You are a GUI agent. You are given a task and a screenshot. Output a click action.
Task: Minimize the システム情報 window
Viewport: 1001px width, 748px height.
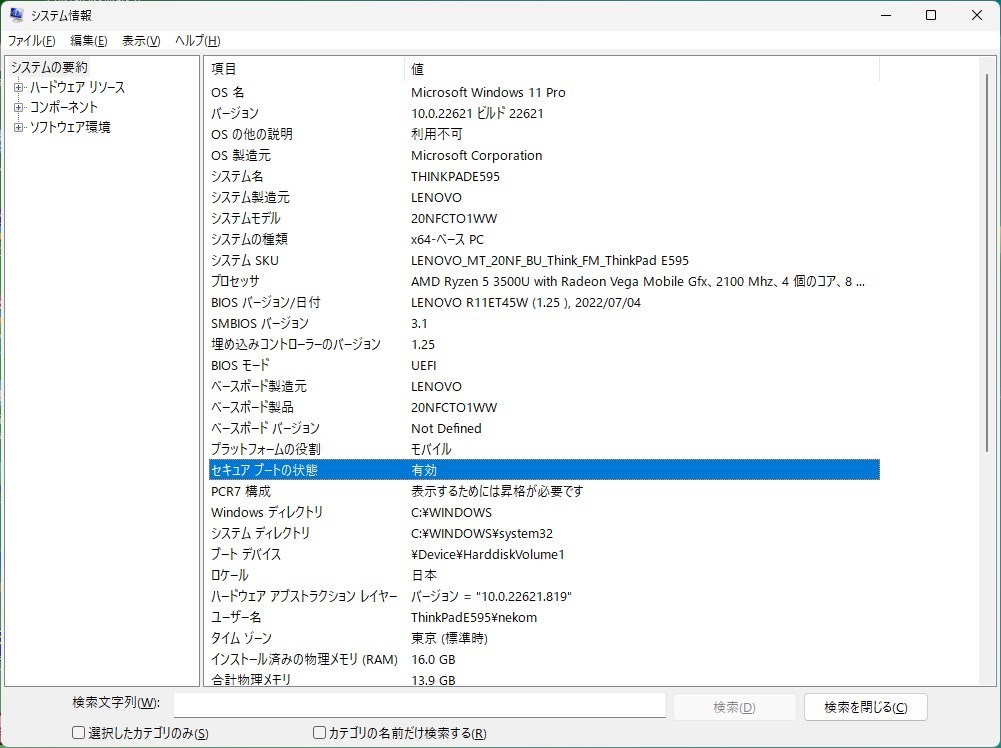885,15
